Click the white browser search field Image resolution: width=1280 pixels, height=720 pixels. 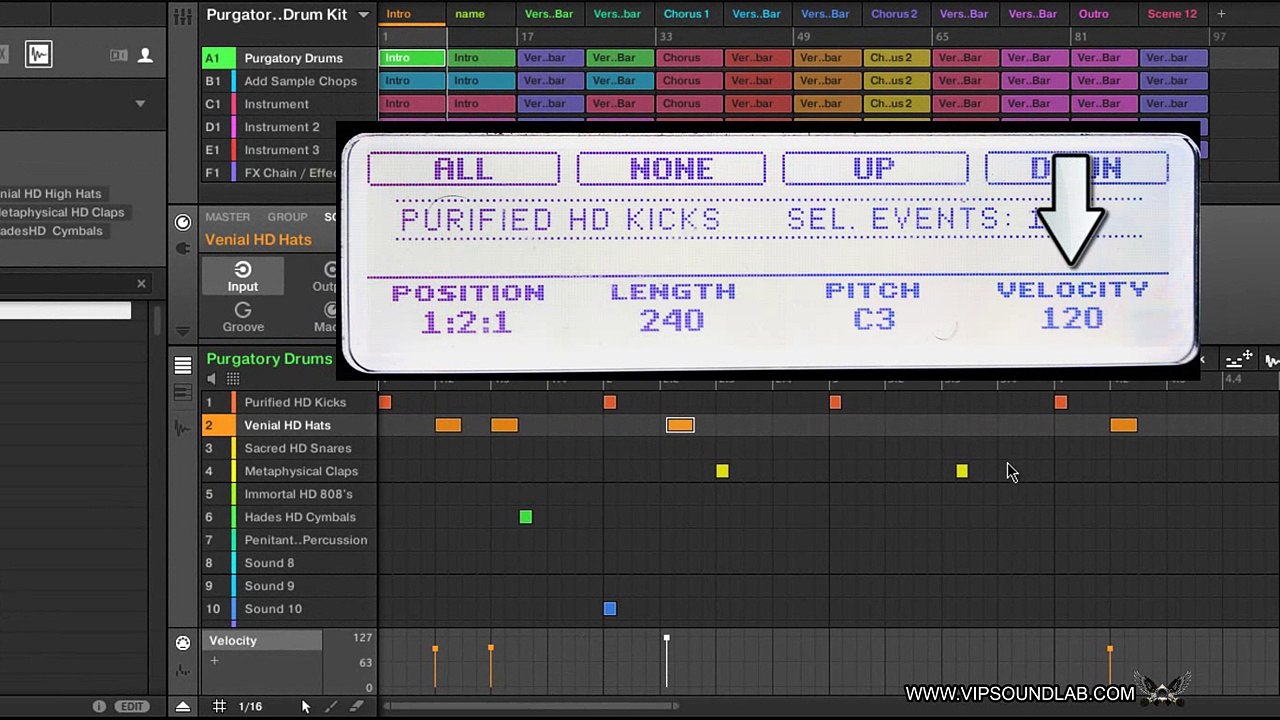pyautogui.click(x=65, y=311)
